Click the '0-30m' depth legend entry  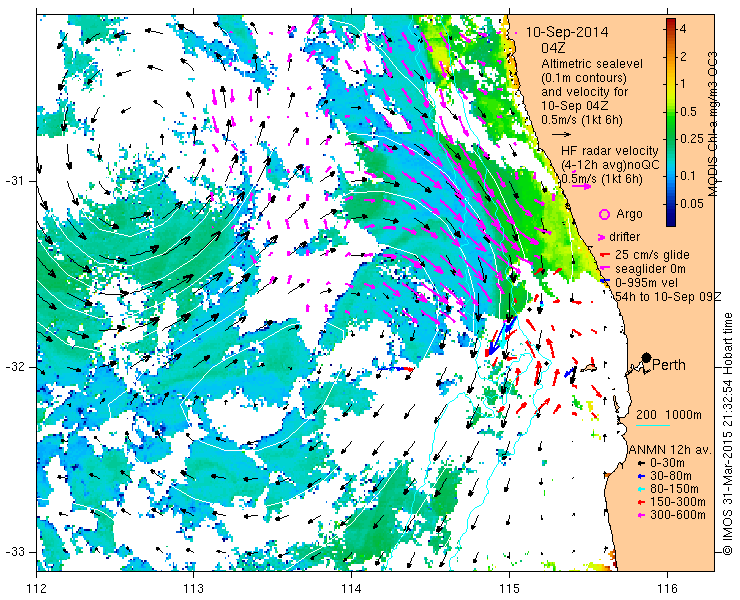667,464
